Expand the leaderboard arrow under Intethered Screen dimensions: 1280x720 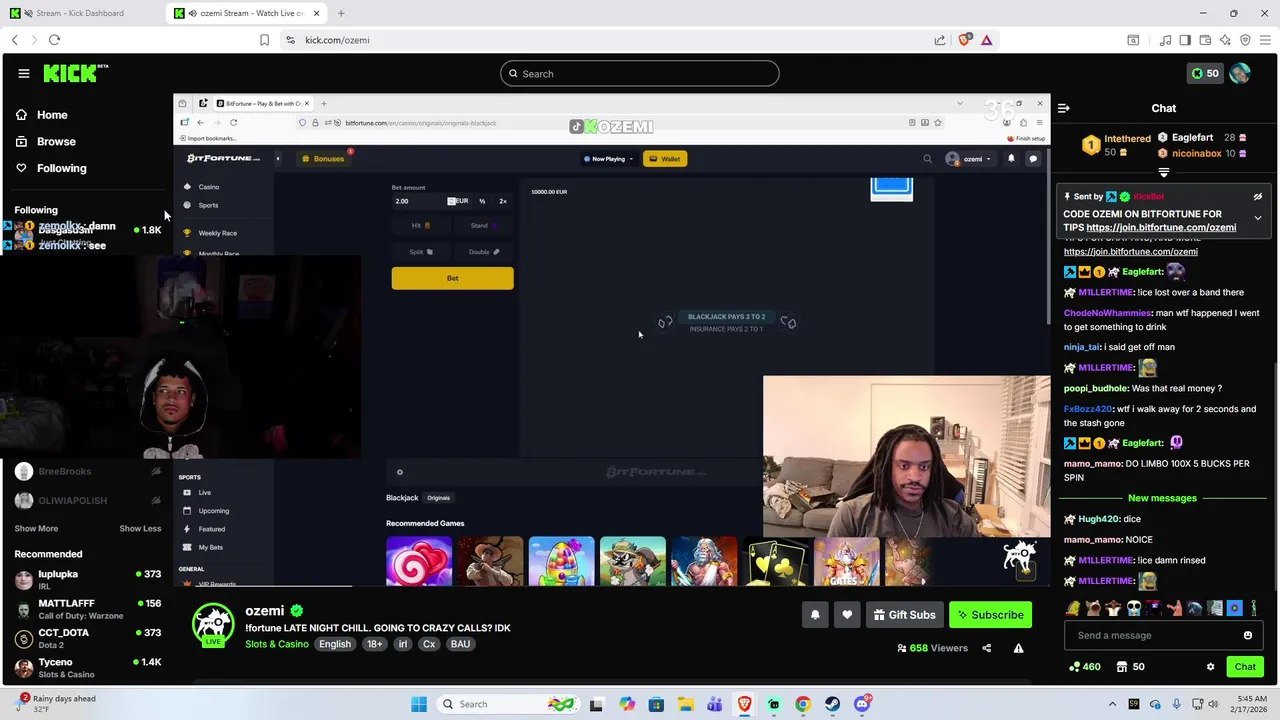coord(1163,173)
